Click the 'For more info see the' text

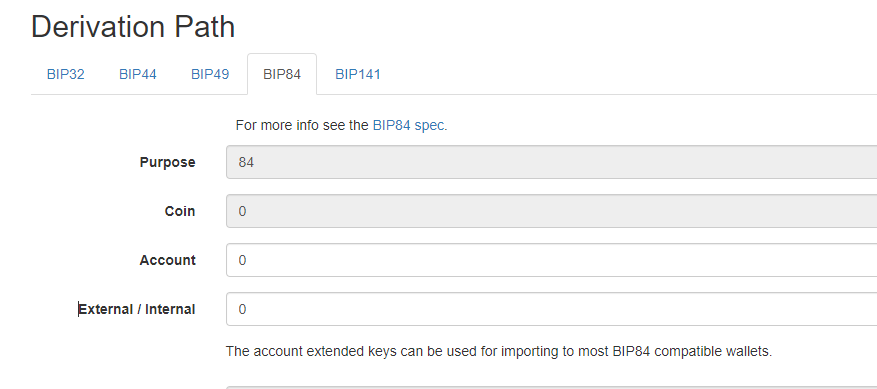point(302,125)
